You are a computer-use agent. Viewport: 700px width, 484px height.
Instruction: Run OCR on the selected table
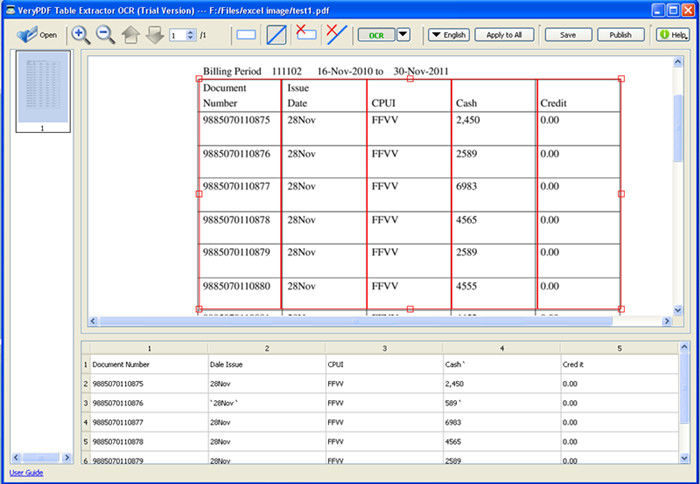coord(376,35)
